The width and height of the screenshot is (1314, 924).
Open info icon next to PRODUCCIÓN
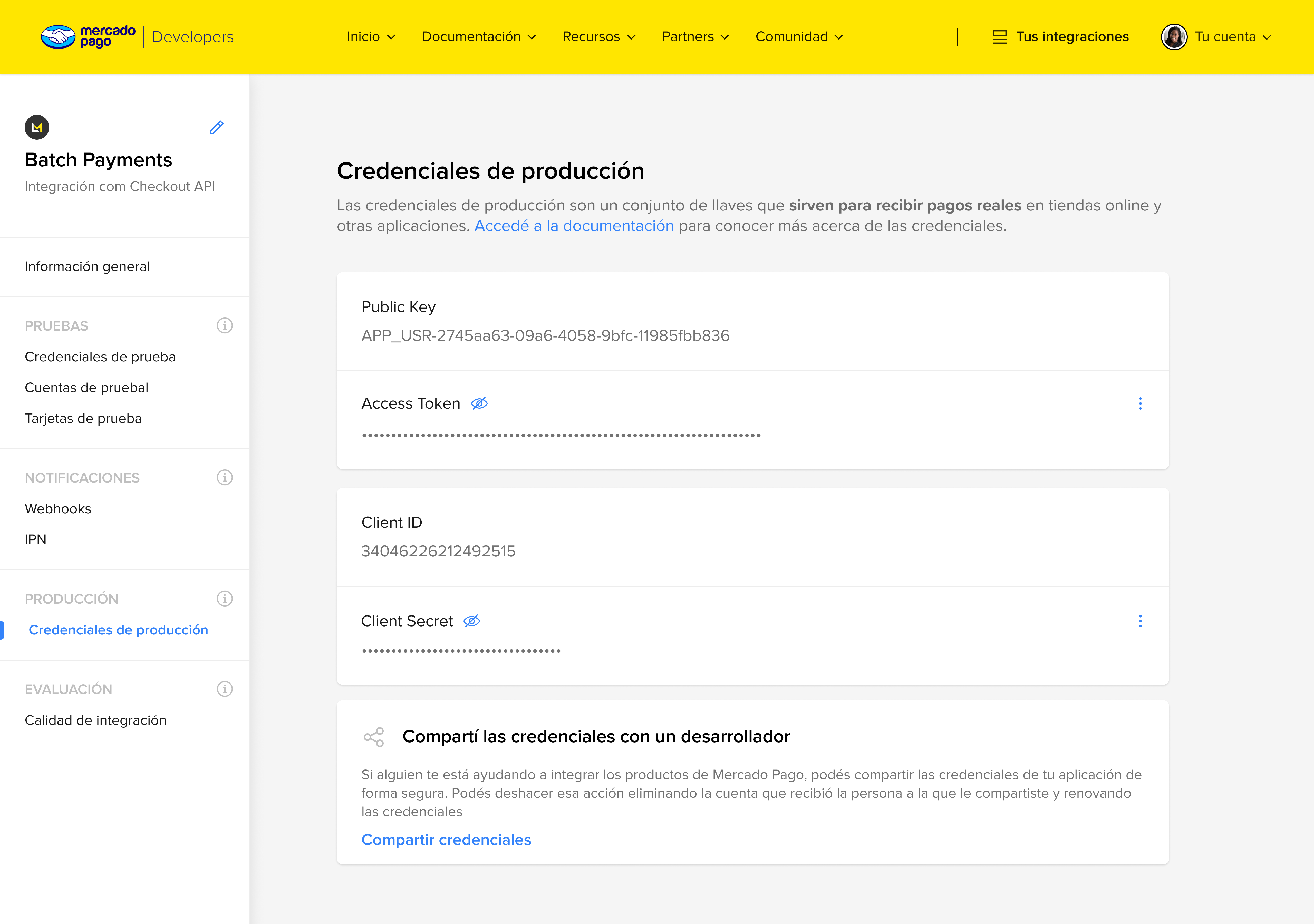coord(224,599)
